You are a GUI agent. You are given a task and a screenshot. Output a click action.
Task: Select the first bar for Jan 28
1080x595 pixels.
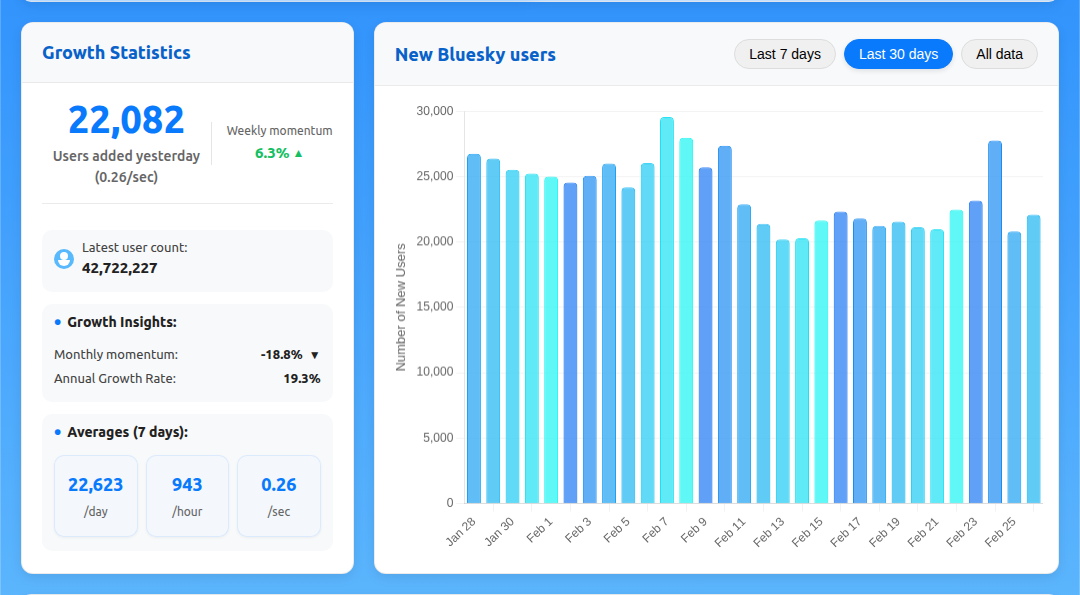click(474, 330)
